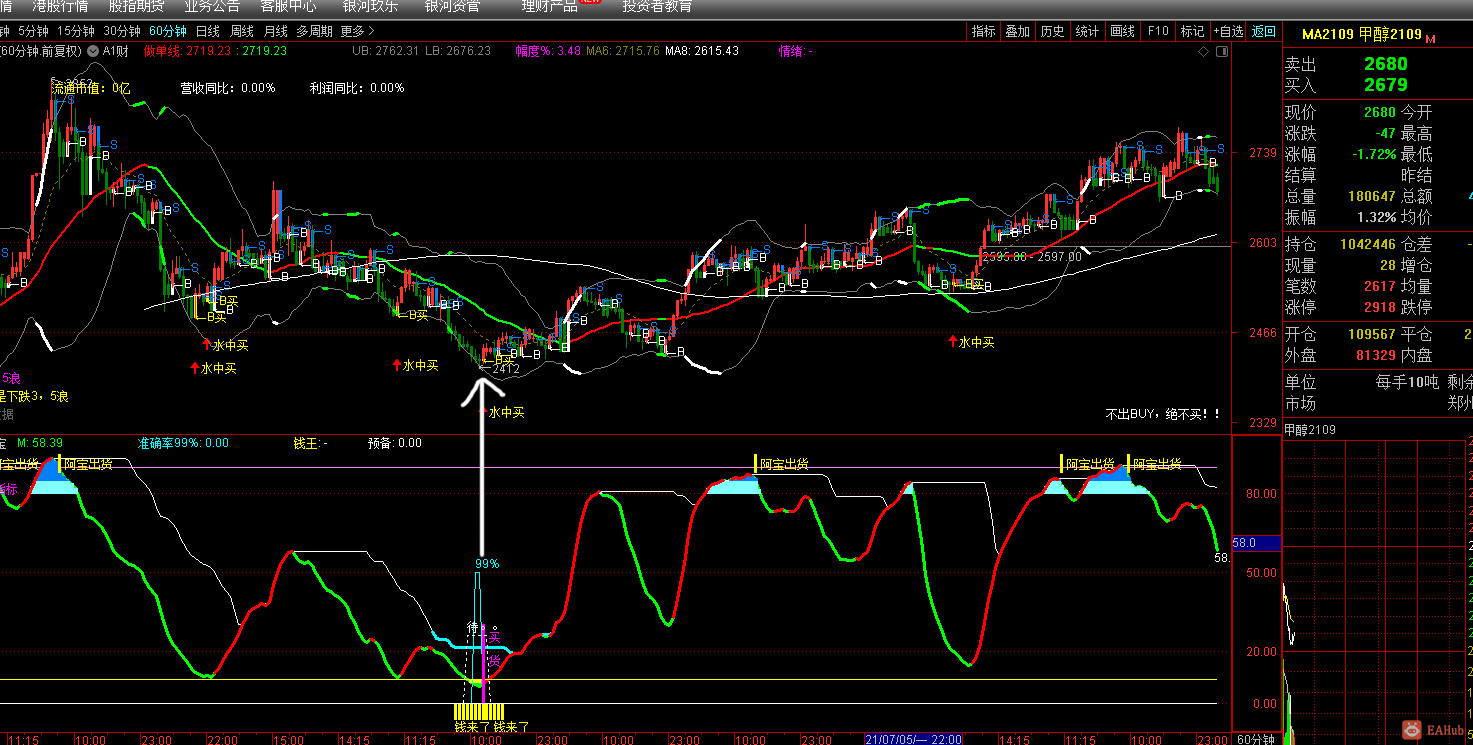This screenshot has height=745, width=1473.
Task: Click the 预备: 0.00 readout
Action: tap(395, 443)
